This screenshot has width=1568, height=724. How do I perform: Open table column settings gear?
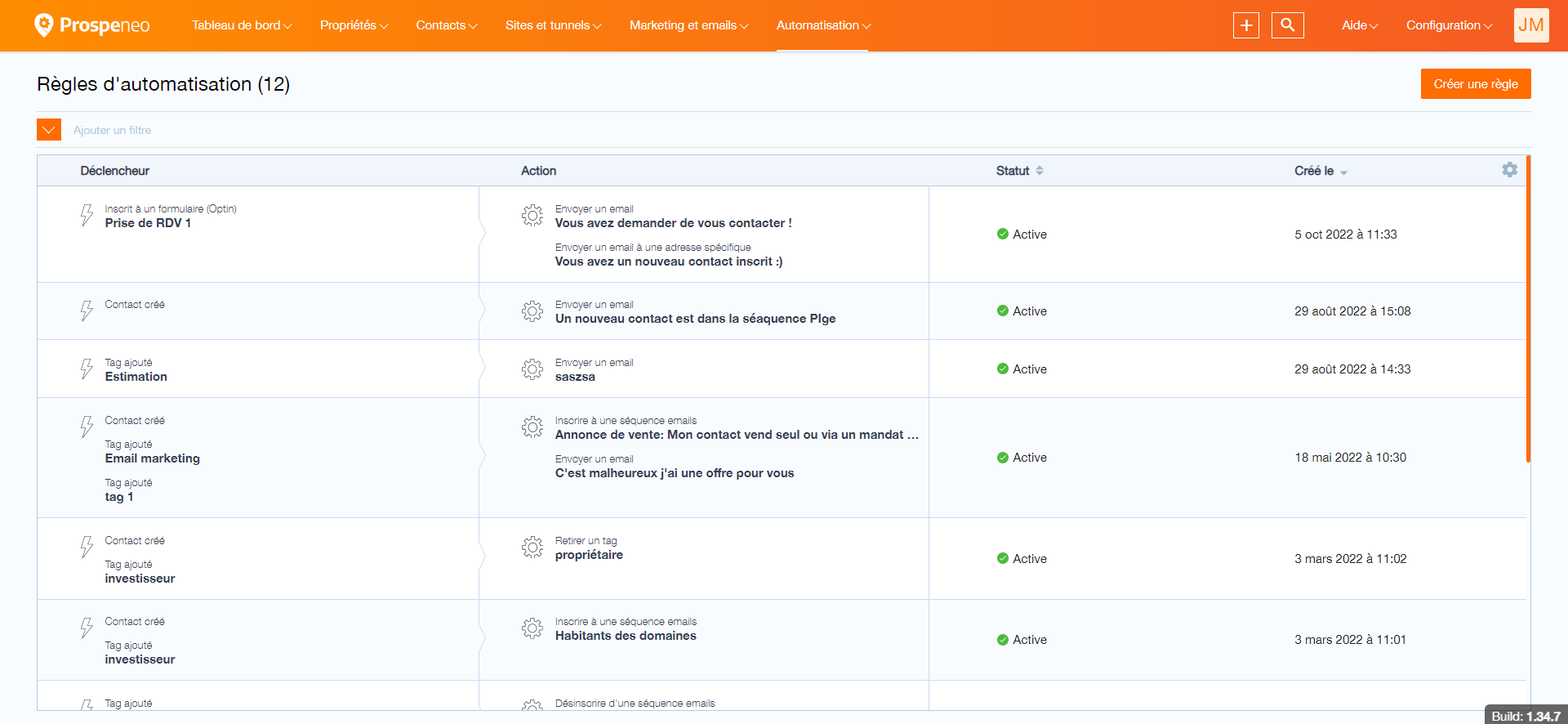[x=1510, y=169]
